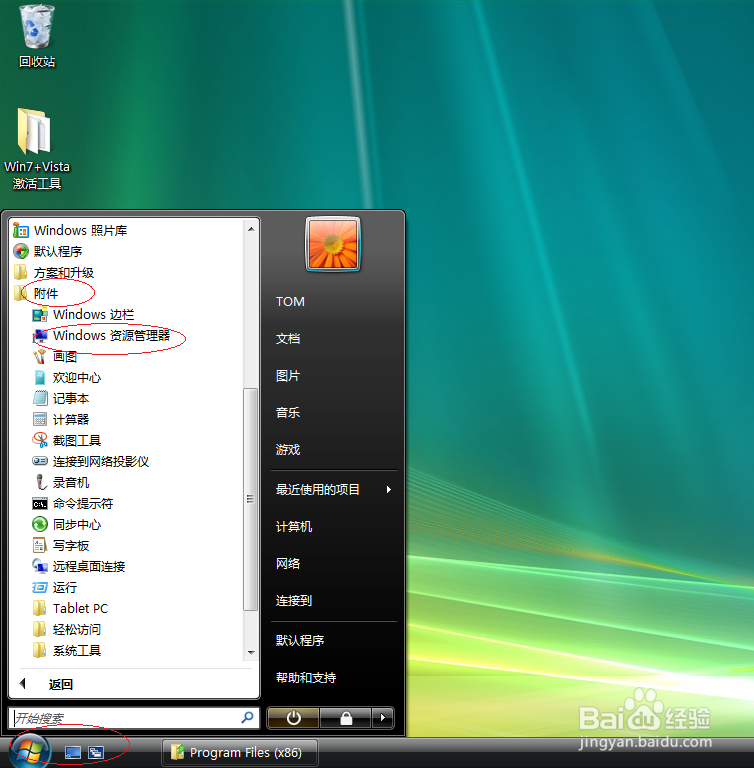
Task: Click the Windows Start orb
Action: click(30, 751)
